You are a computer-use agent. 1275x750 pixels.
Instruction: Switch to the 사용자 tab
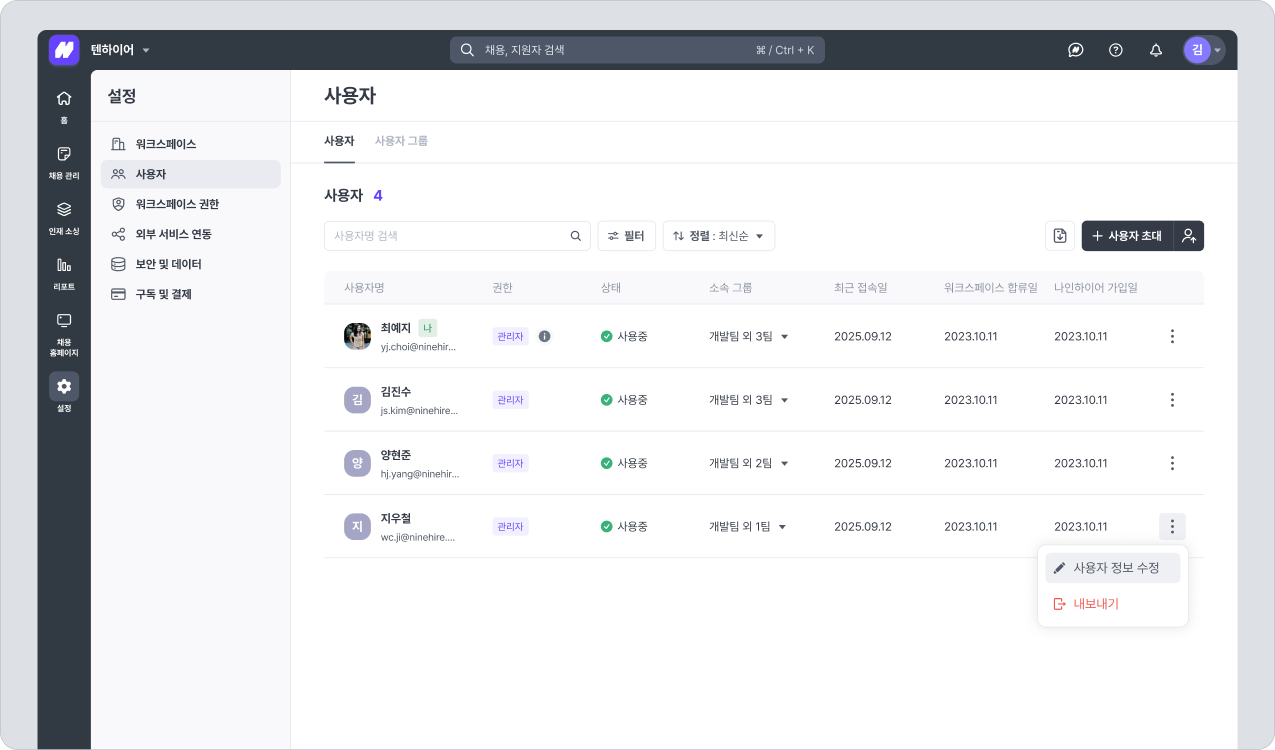pyautogui.click(x=339, y=141)
